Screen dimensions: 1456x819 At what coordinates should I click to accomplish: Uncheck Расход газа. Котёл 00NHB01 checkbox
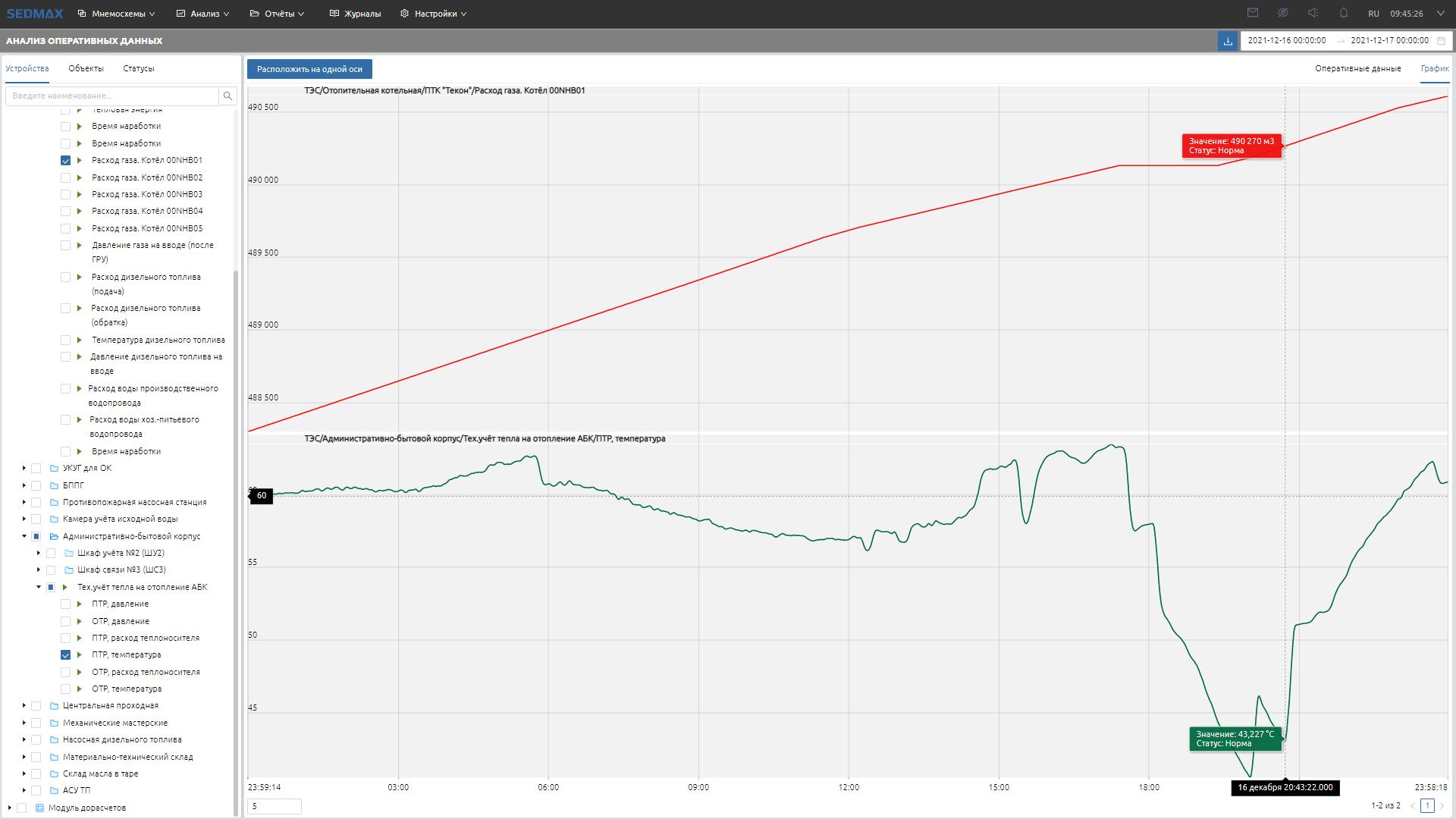coord(66,161)
